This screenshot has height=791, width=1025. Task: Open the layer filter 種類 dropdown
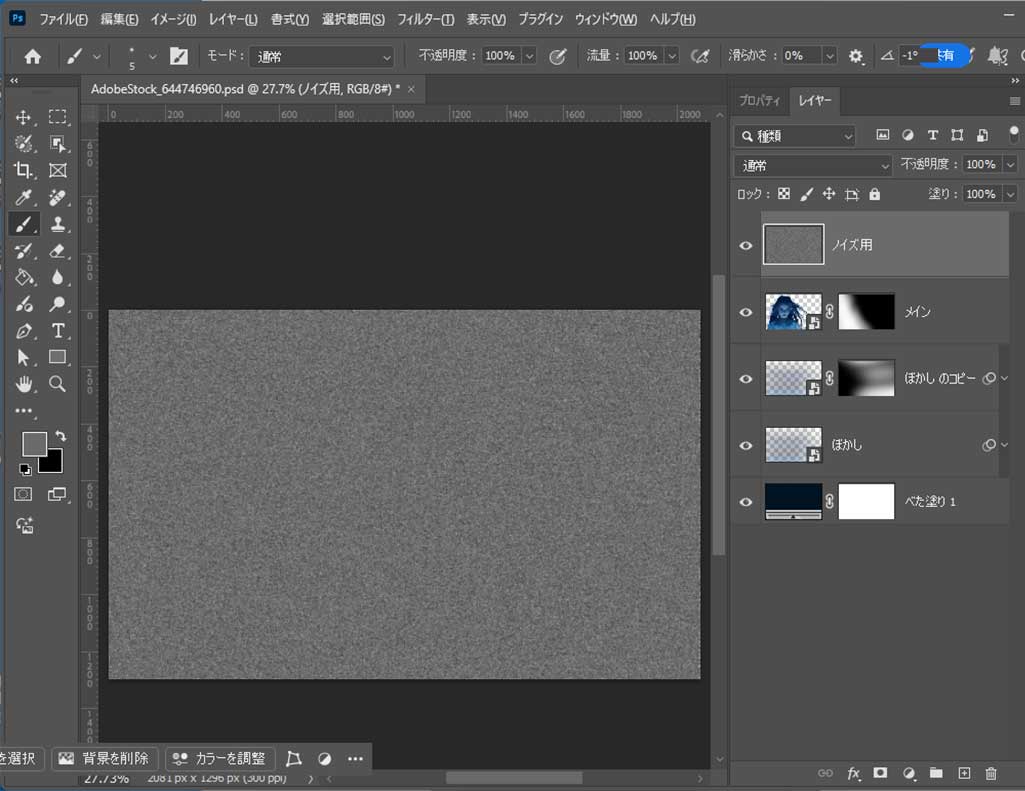point(794,135)
